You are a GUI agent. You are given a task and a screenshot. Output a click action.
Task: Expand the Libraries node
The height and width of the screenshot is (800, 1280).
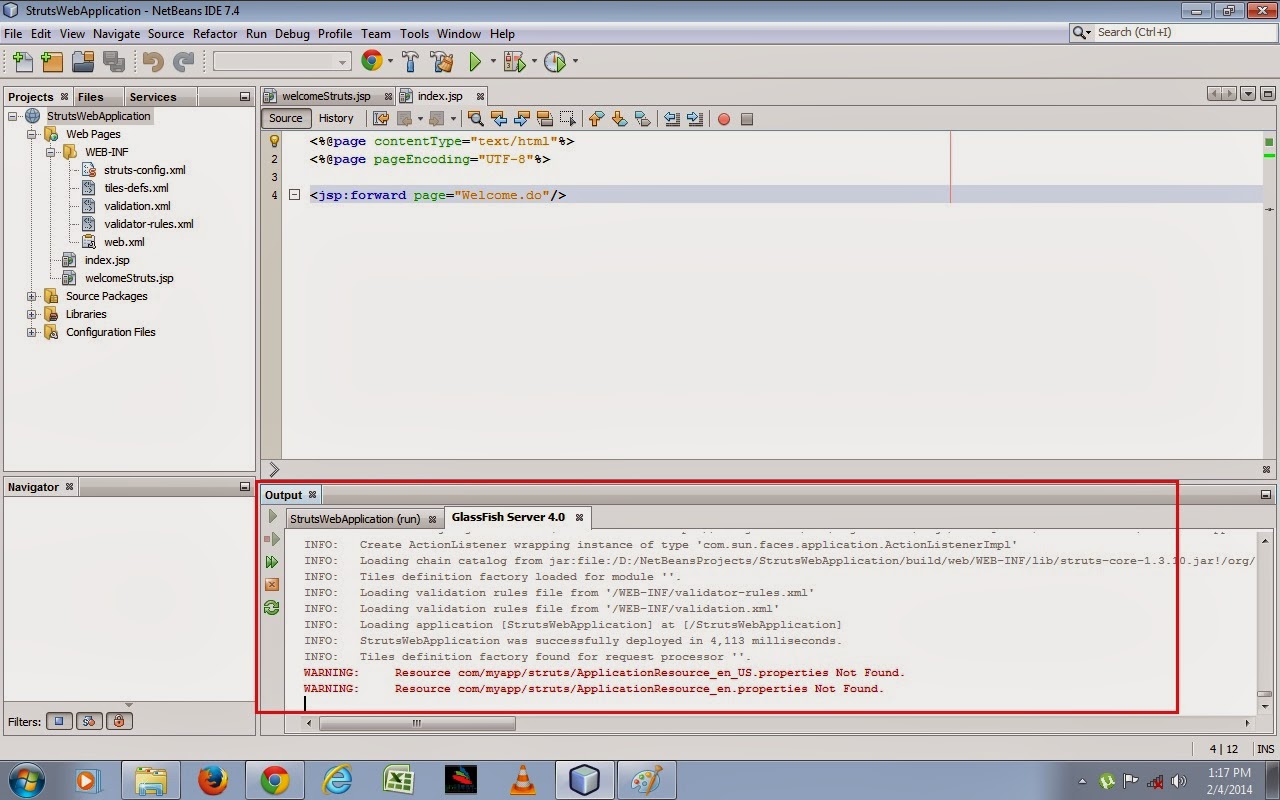click(x=32, y=314)
